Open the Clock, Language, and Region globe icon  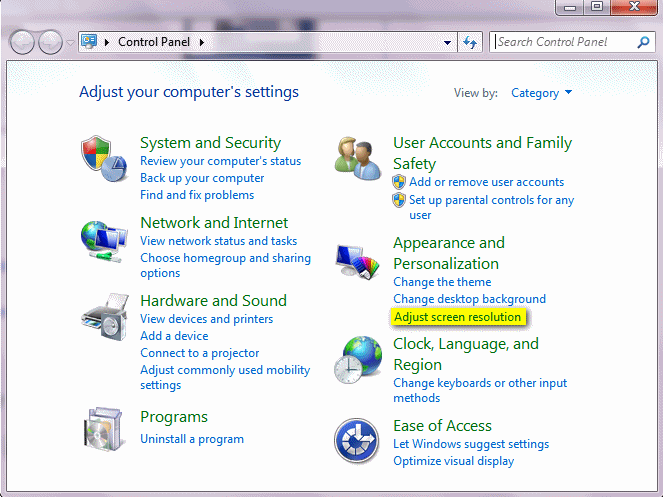(x=358, y=360)
